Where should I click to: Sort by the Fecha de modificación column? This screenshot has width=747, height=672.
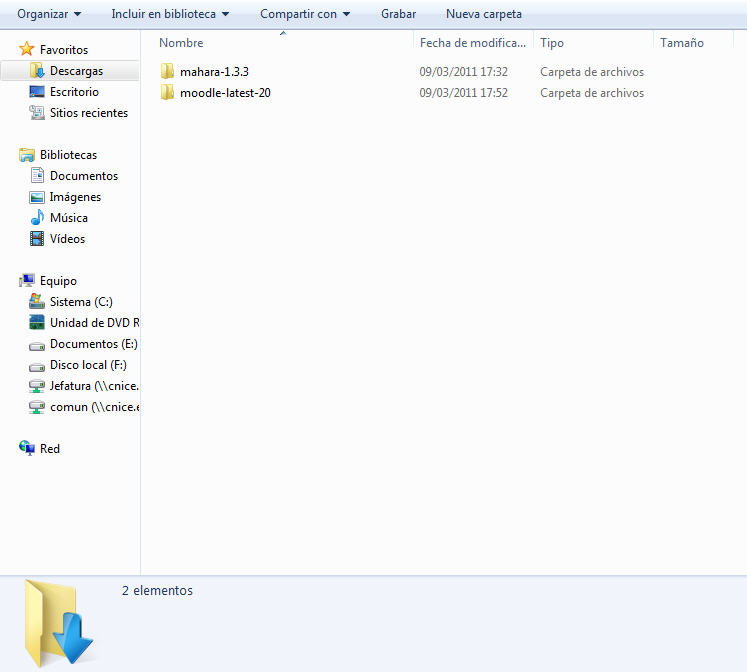tap(472, 43)
